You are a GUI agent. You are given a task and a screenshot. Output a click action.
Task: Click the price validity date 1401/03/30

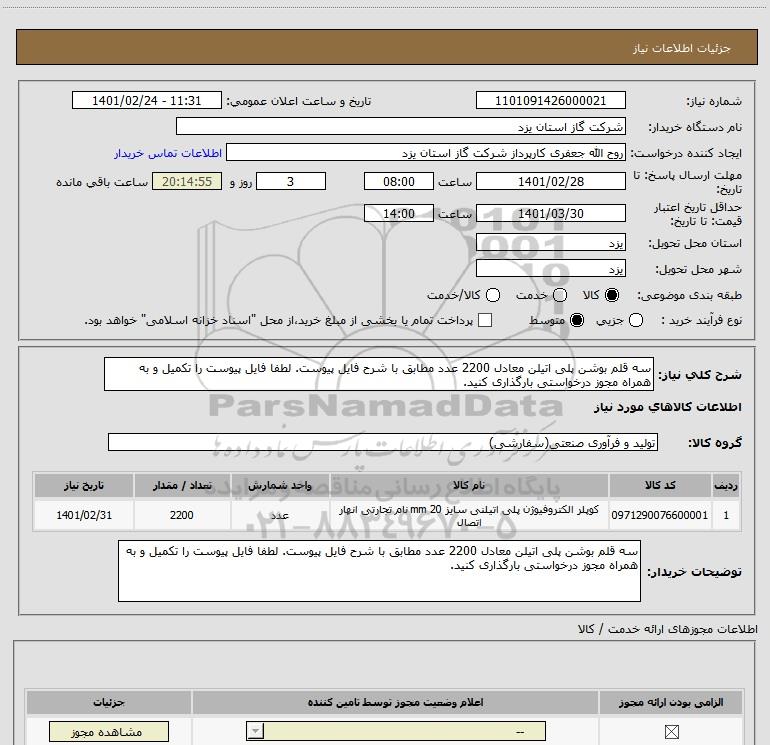[550, 213]
